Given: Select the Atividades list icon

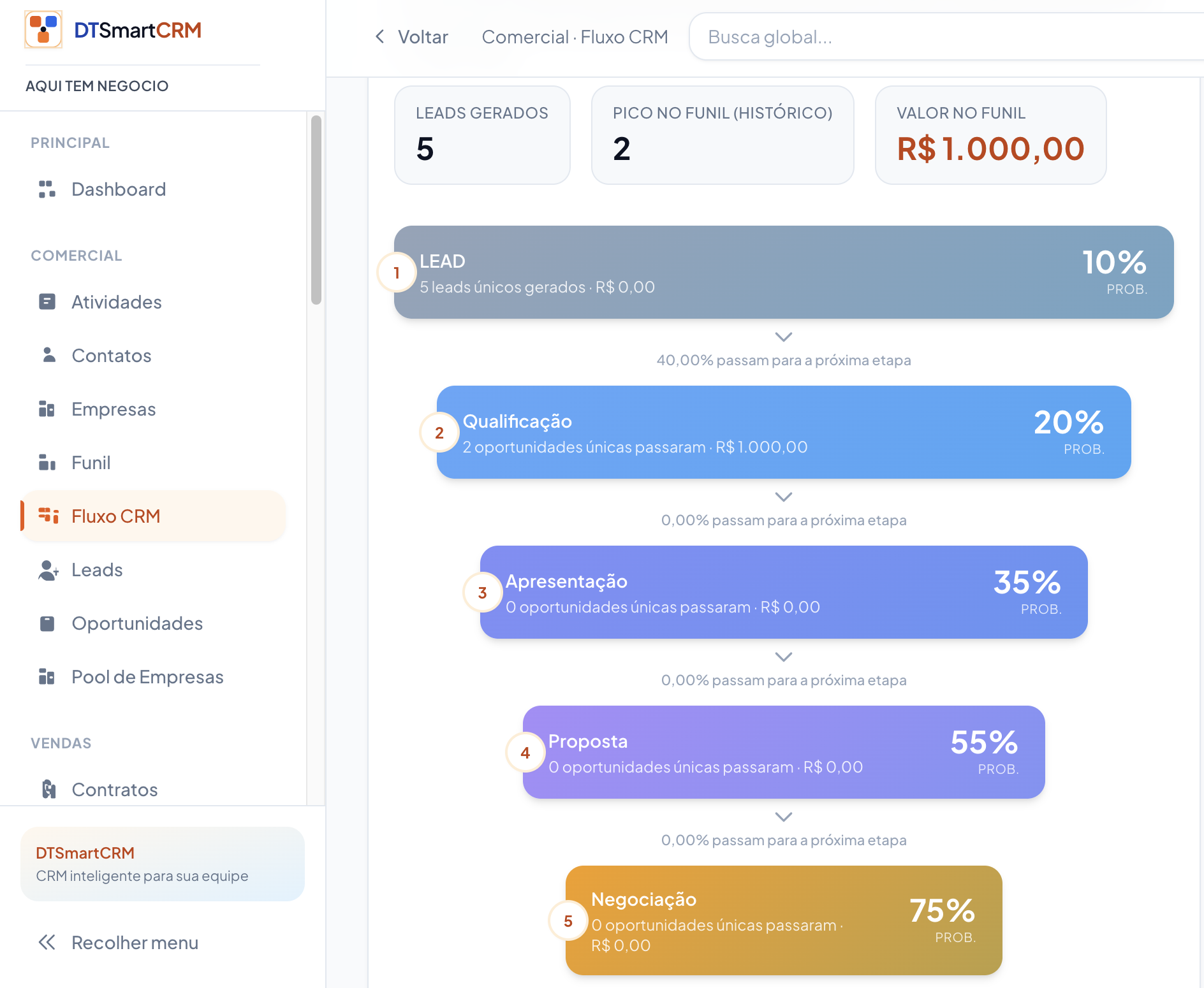Looking at the screenshot, I should 47,301.
